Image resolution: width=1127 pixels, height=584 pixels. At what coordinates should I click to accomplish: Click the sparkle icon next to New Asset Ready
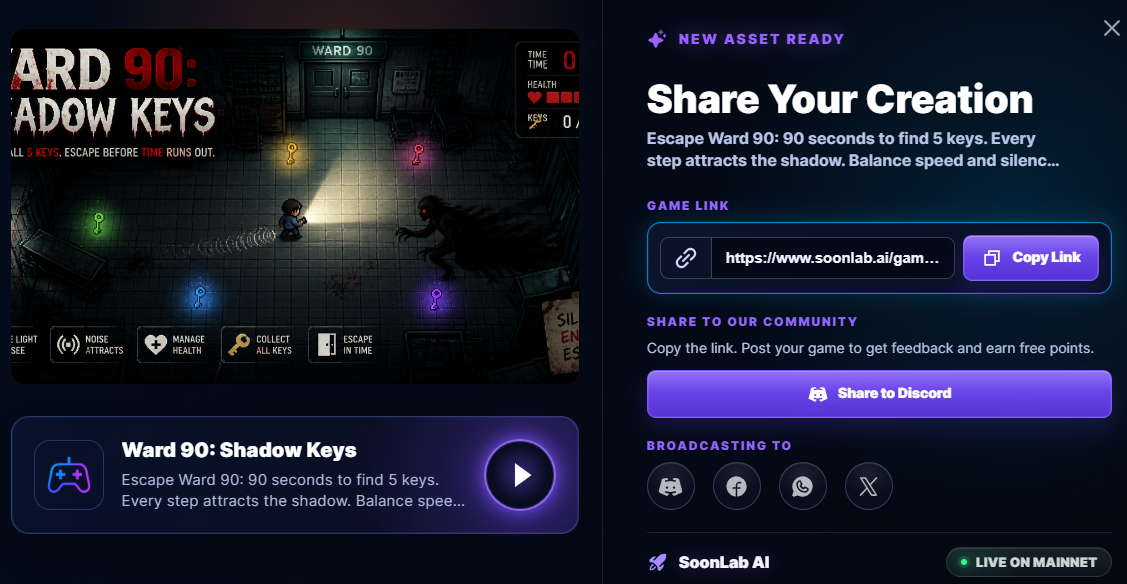(x=657, y=39)
